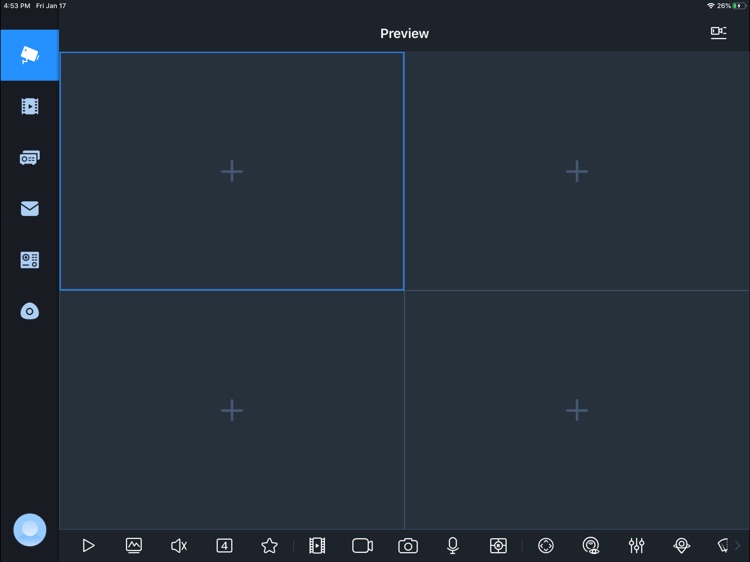Open the alarm sensor sidebar icon

point(30,311)
